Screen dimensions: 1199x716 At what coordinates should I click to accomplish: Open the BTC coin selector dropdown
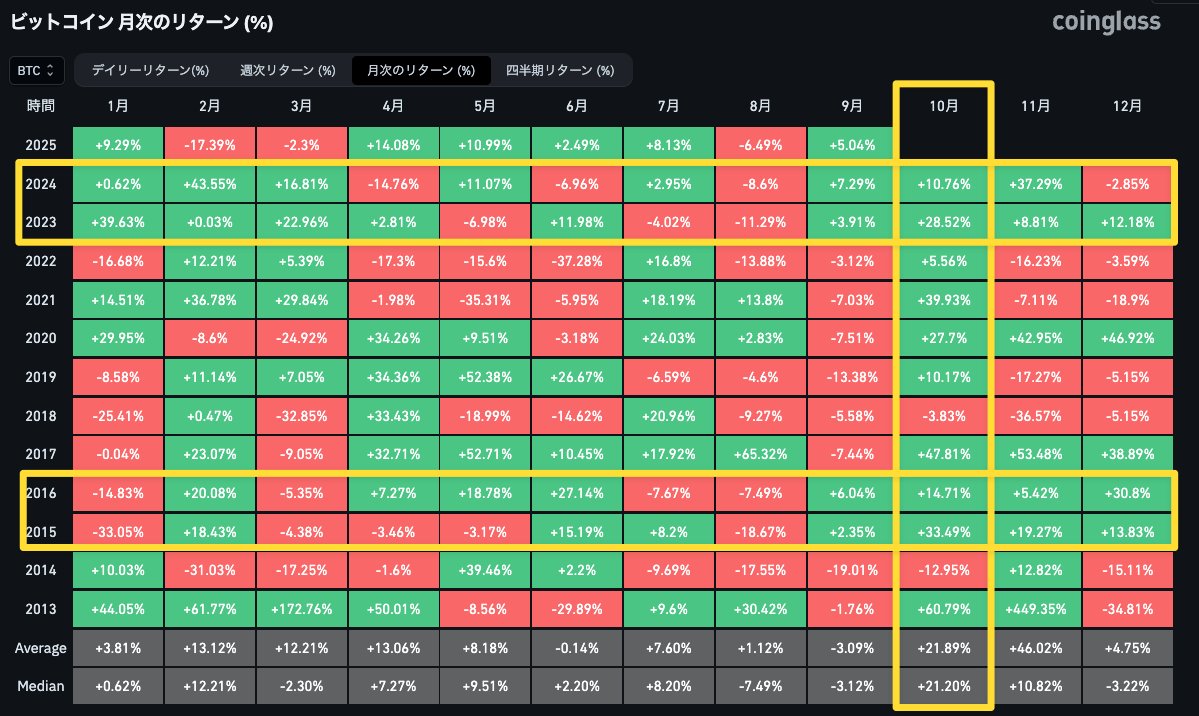(x=36, y=70)
